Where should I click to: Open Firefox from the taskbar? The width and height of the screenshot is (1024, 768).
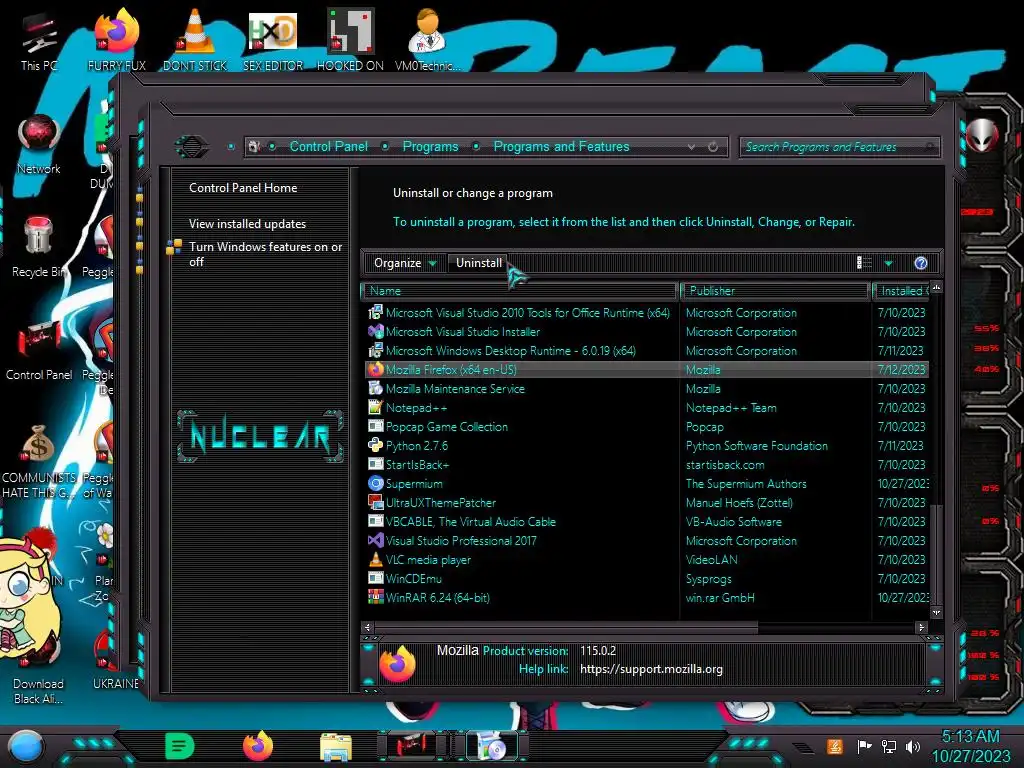tap(257, 746)
